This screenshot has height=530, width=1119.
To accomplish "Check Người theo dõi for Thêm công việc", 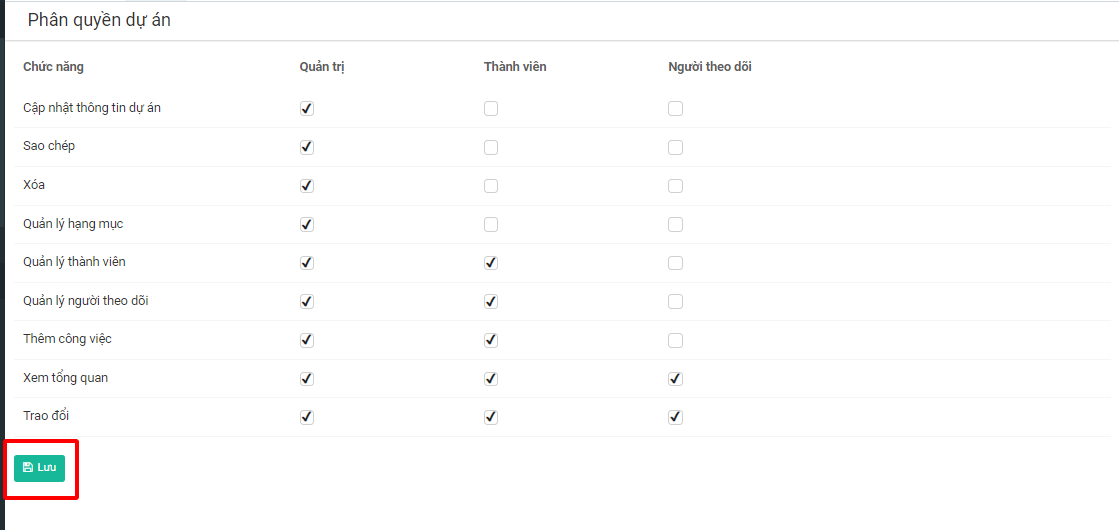I will click(676, 340).
